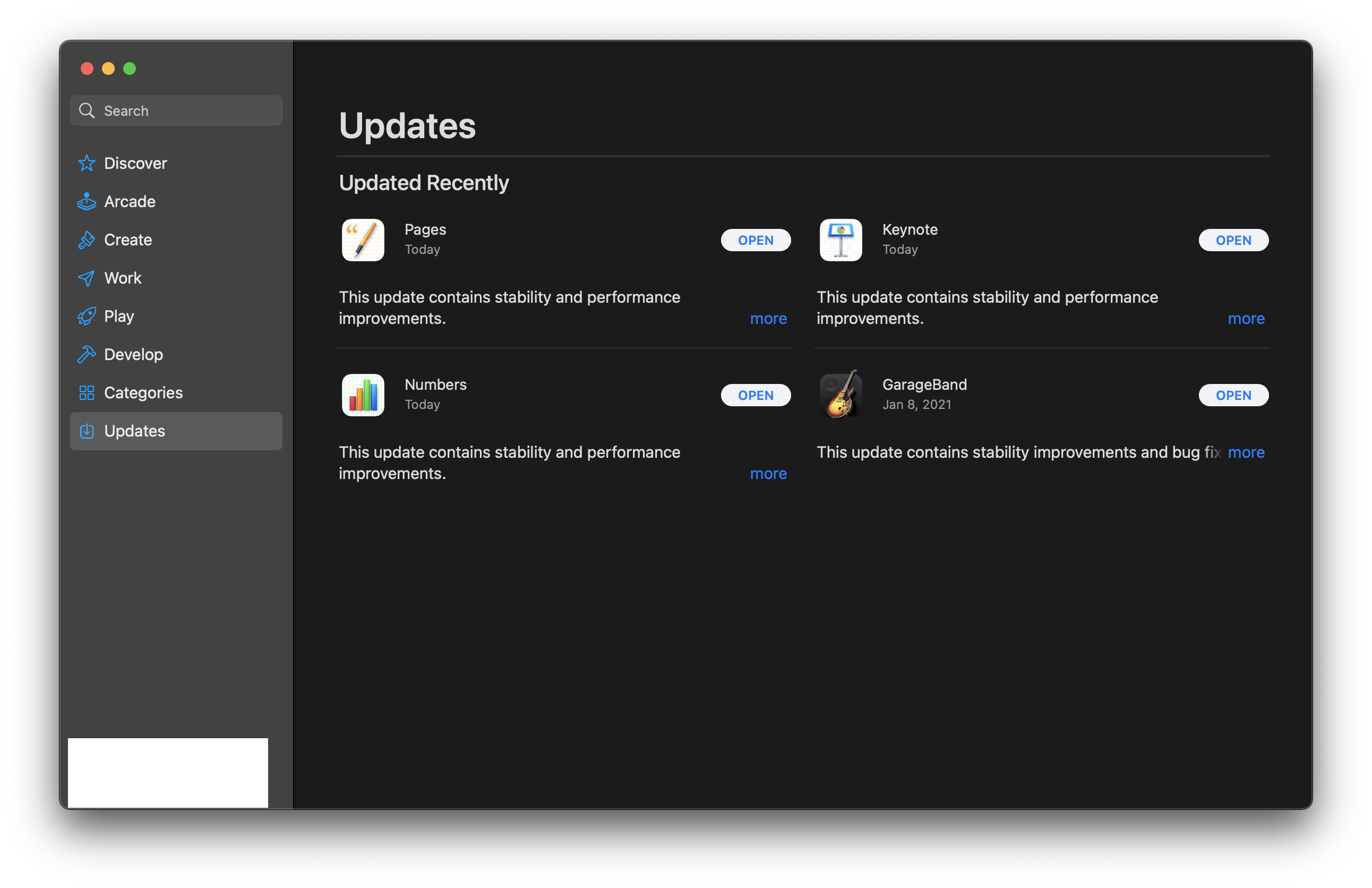
Task: Click more for Numbers update details
Action: click(768, 472)
